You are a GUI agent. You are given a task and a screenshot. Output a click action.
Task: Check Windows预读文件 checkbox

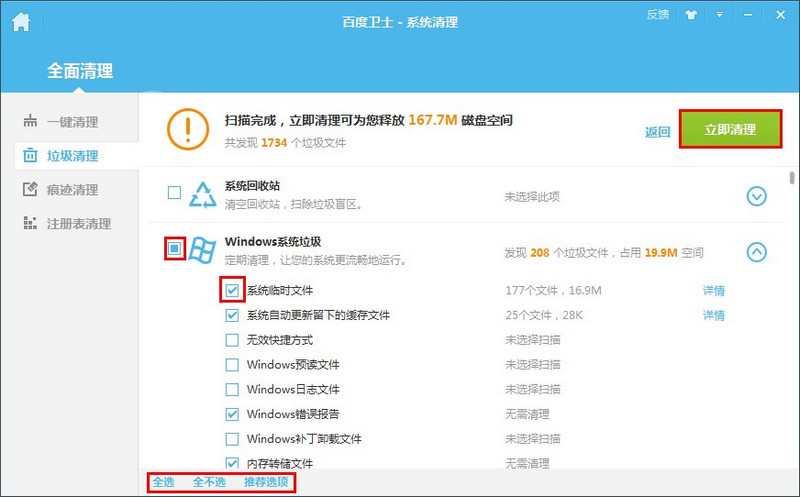coord(232,364)
